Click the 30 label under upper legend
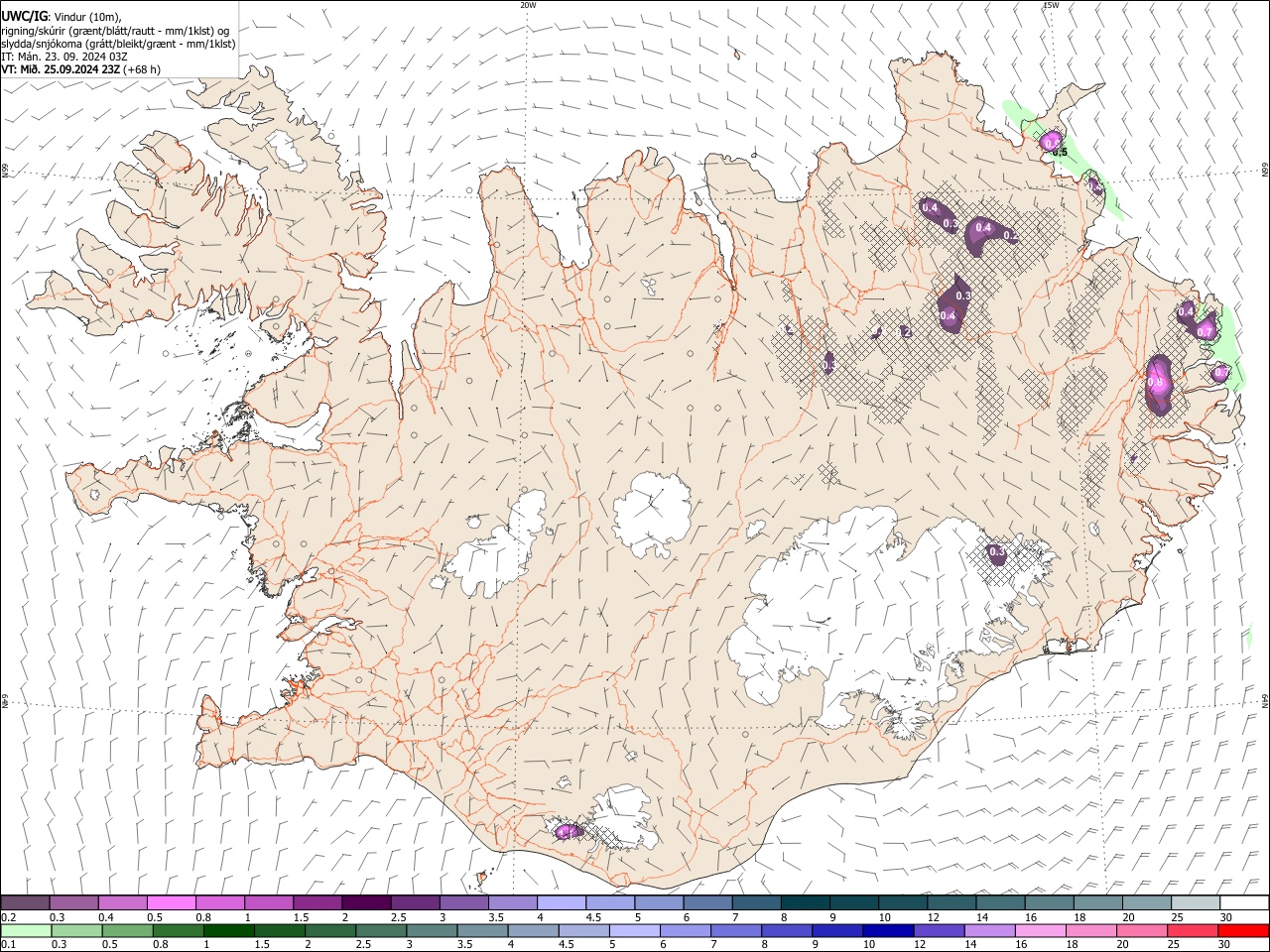The image size is (1270, 952). pos(1226,917)
